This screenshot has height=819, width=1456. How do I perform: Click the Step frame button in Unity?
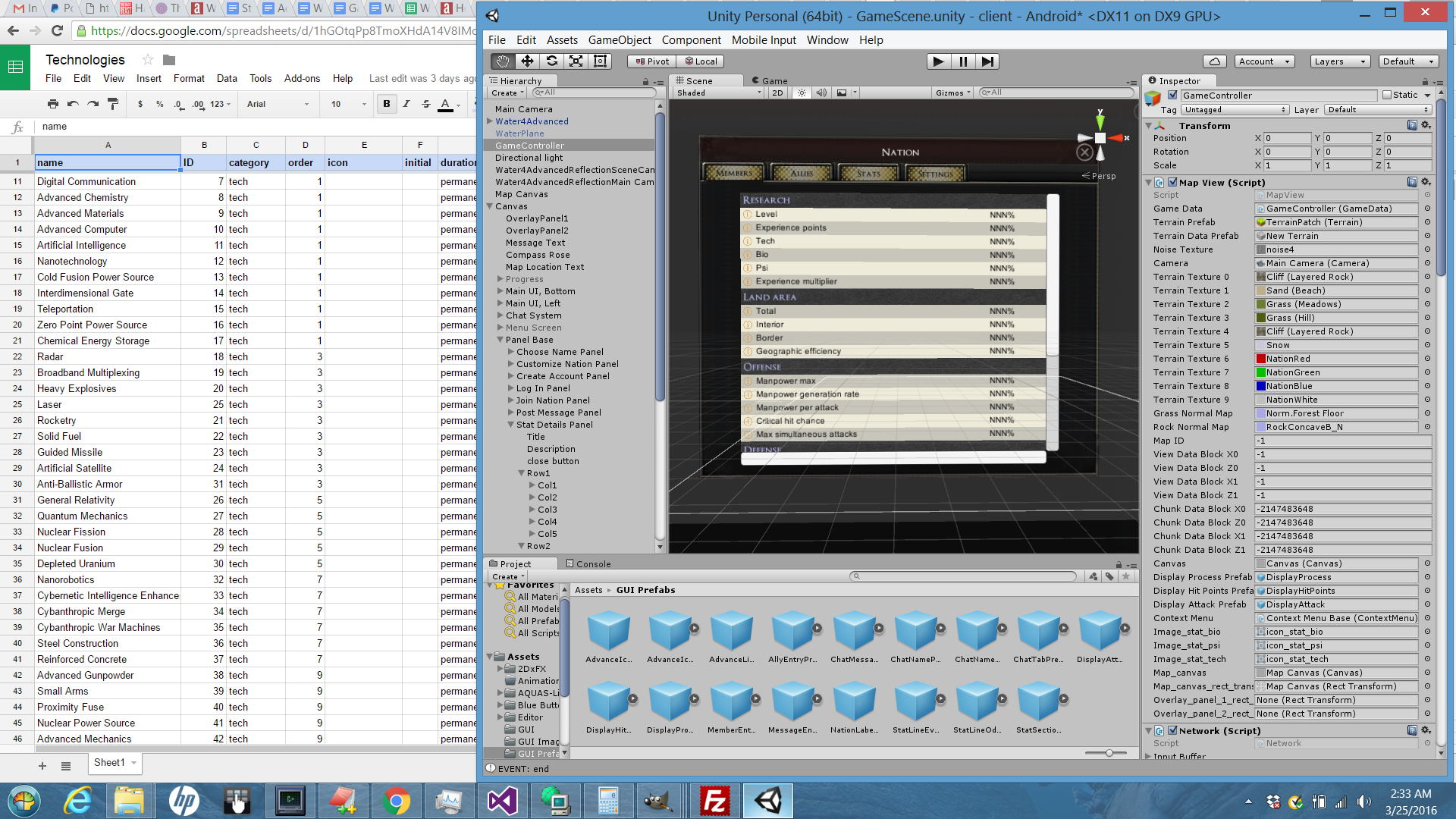click(987, 61)
